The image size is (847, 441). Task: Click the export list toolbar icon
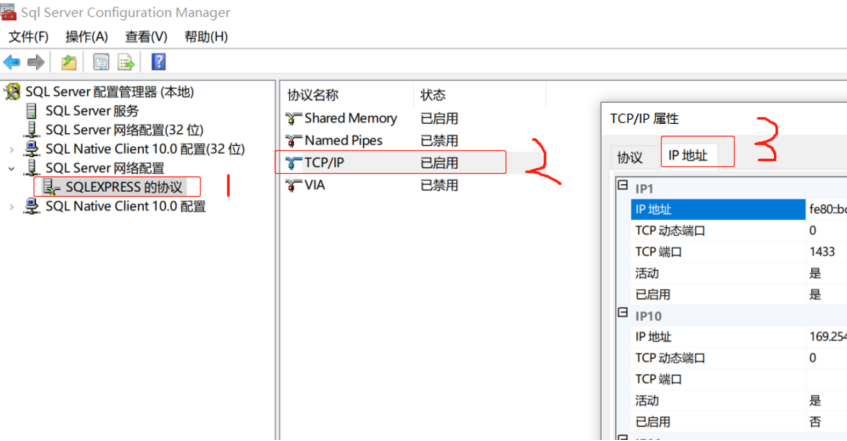pos(126,62)
